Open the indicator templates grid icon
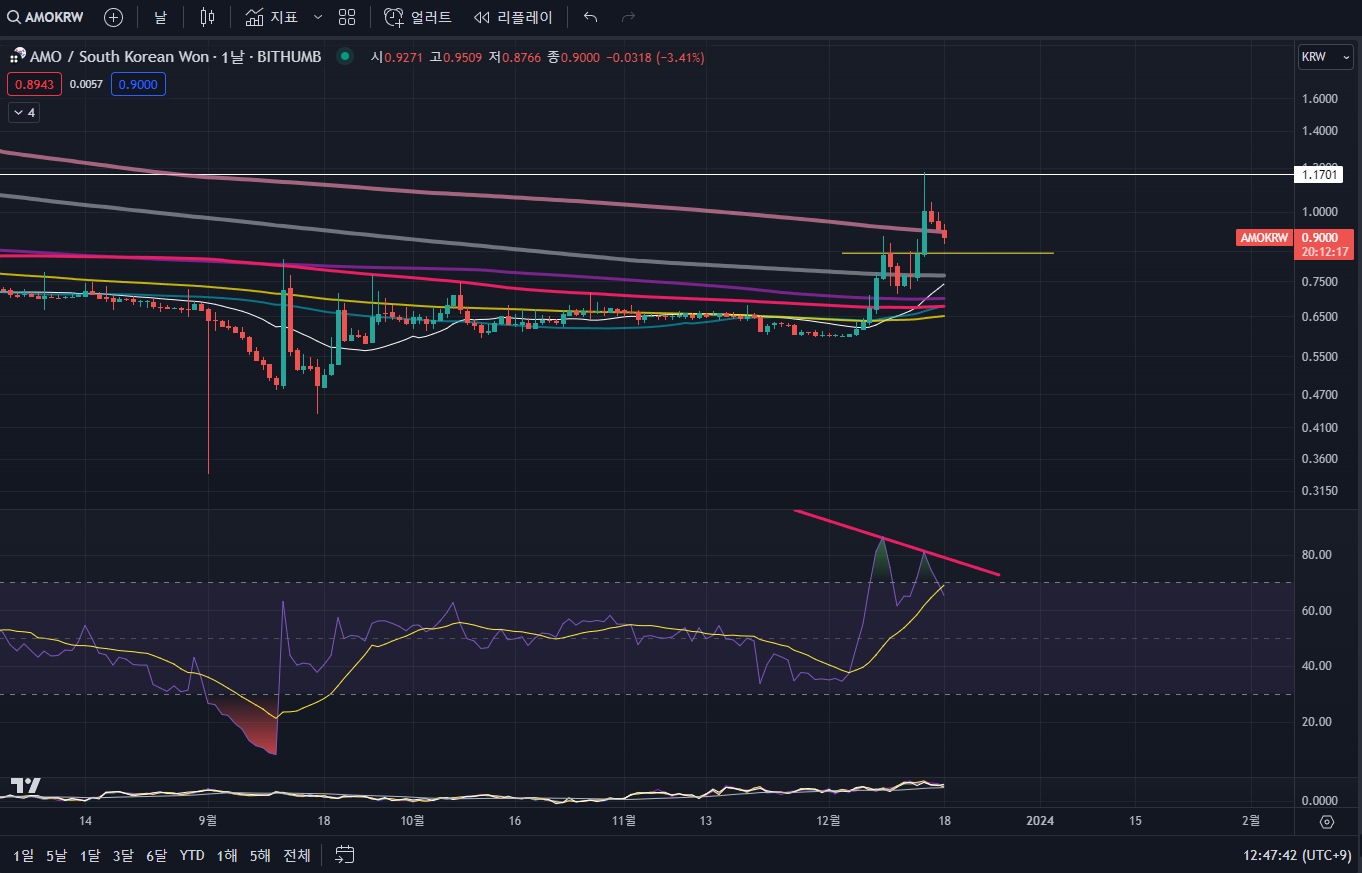1362x873 pixels. pos(347,17)
